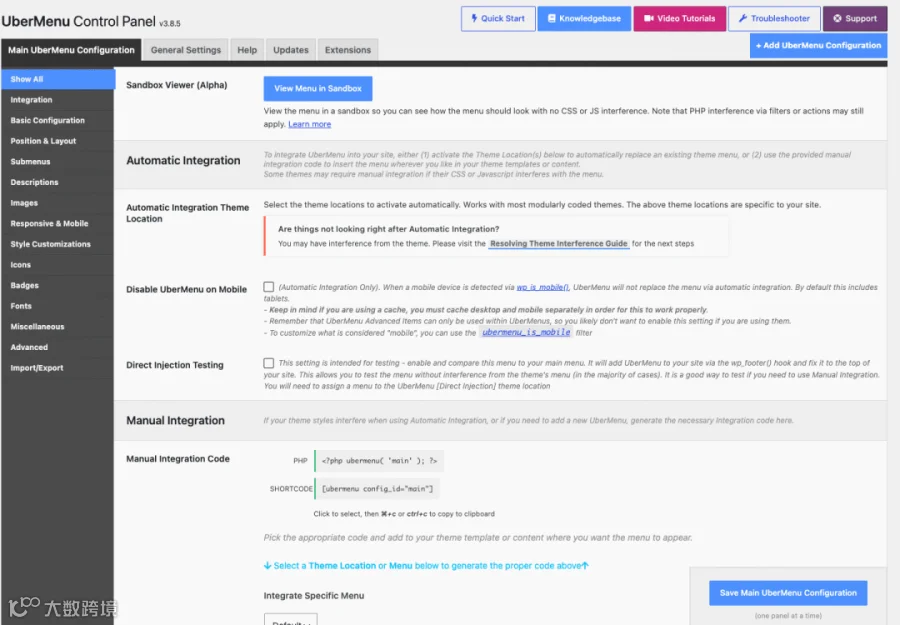Open the Knowledgebase button
Image resolution: width=900 pixels, height=625 pixels.
click(584, 18)
